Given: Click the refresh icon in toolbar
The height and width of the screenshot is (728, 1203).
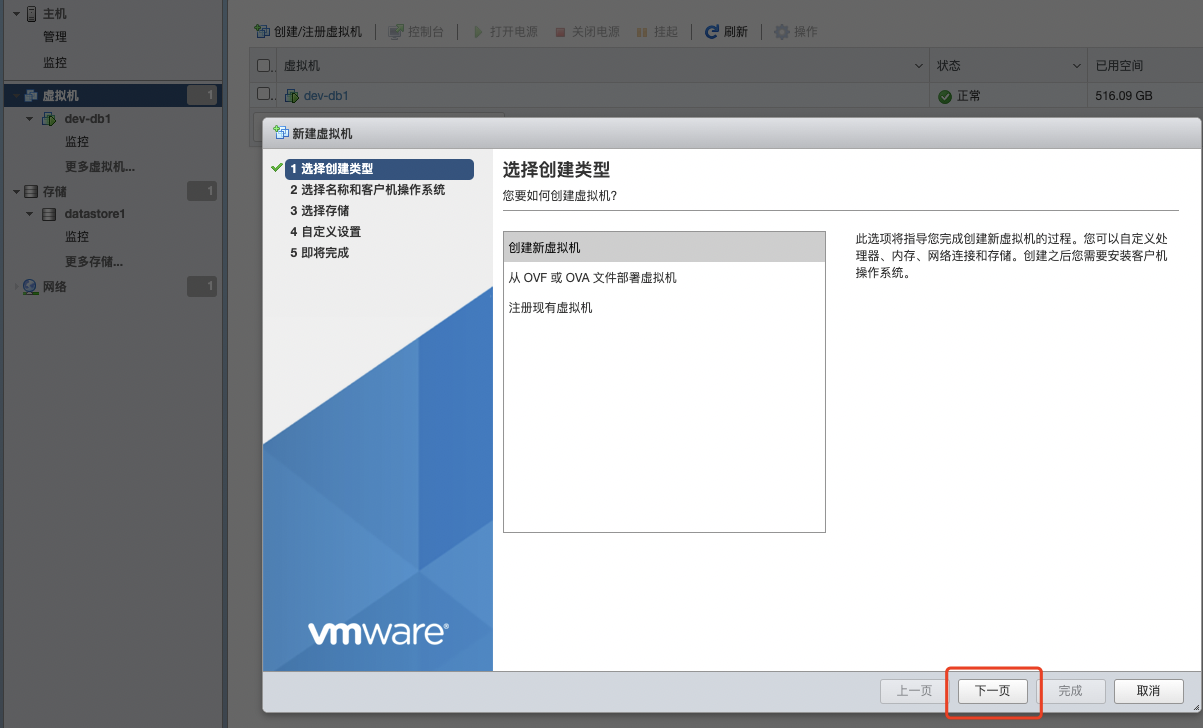Looking at the screenshot, I should click(x=712, y=32).
